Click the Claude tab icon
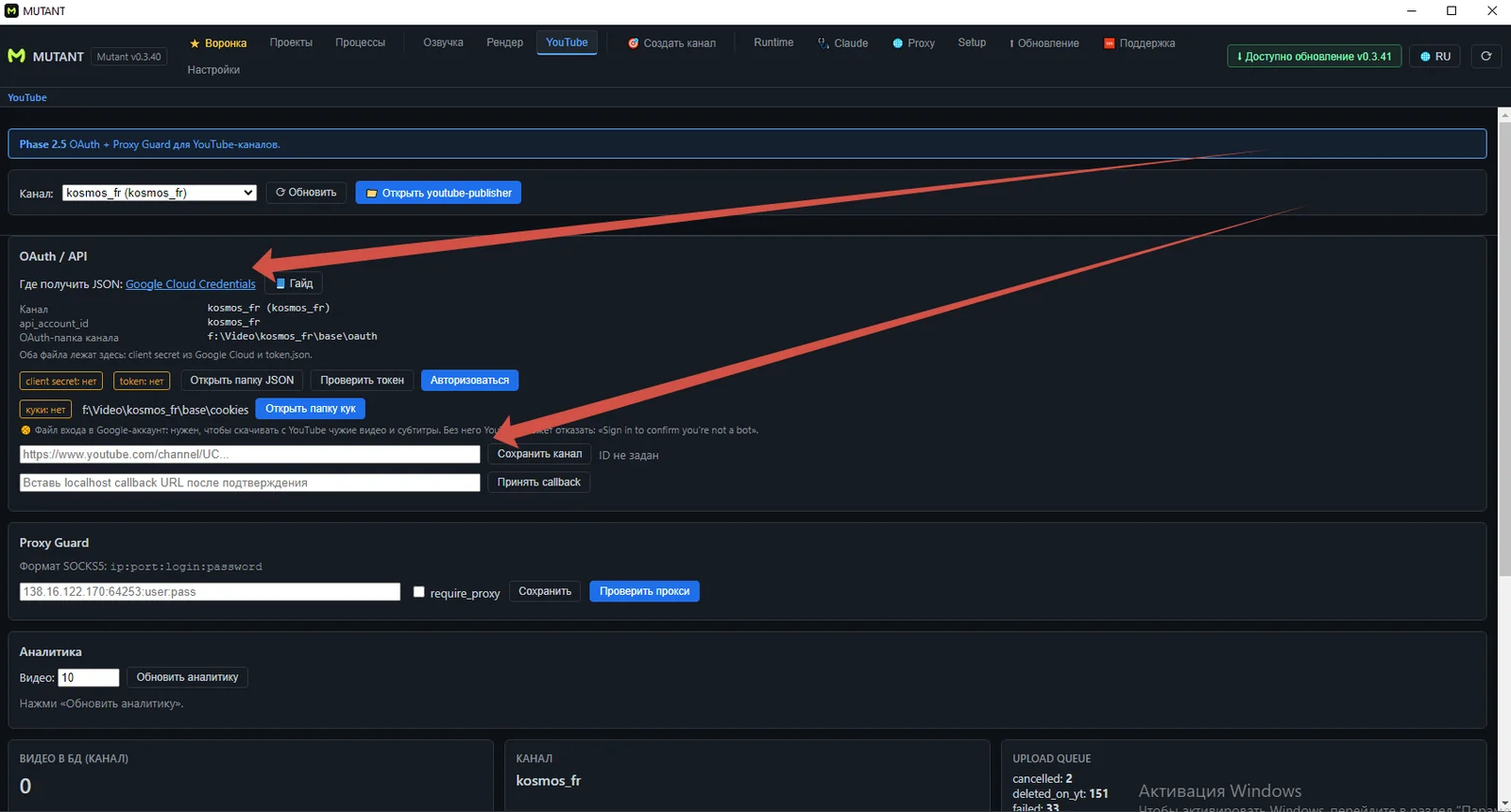This screenshot has width=1511, height=812. [823, 43]
